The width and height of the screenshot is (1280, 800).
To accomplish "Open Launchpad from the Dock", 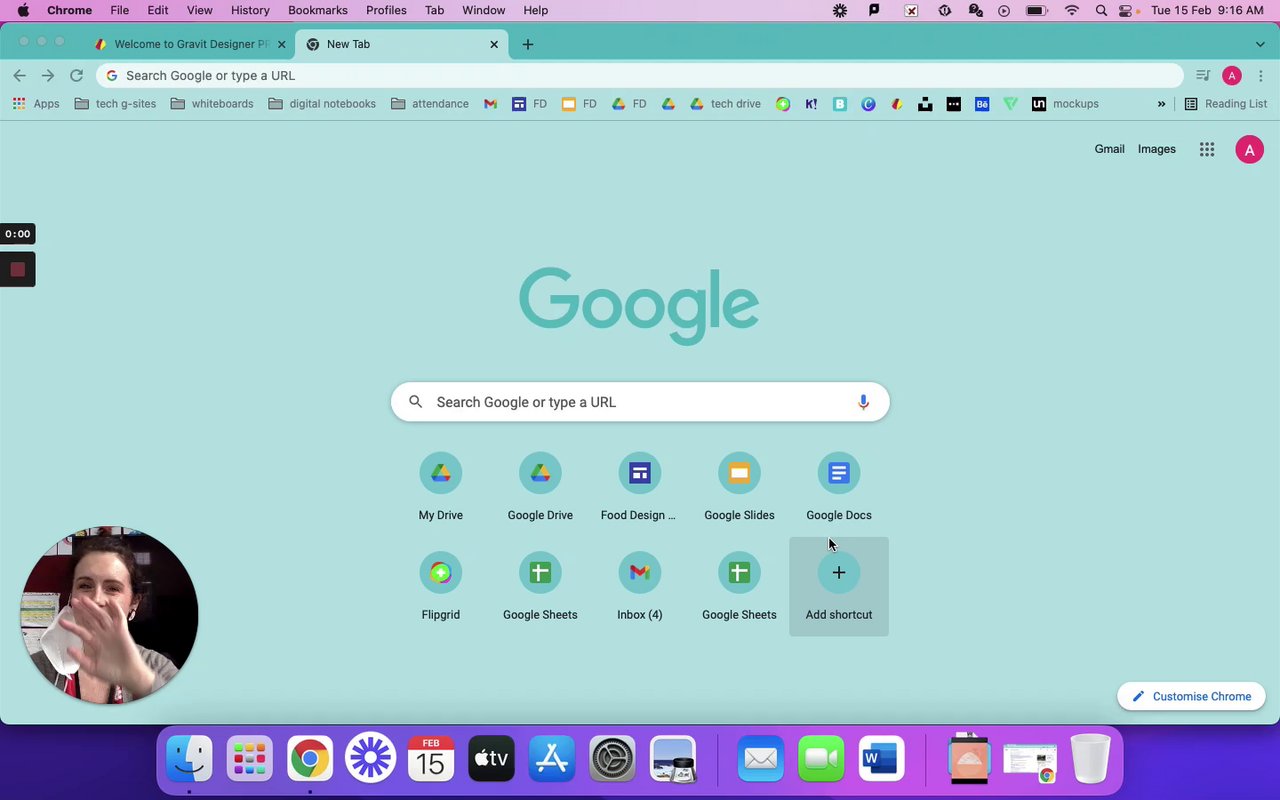I will [x=249, y=759].
